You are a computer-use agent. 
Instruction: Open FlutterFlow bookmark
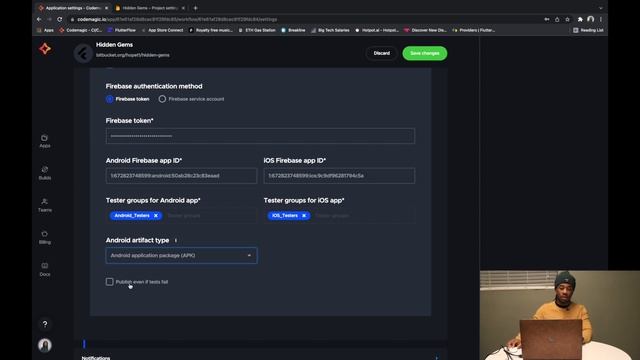point(121,30)
